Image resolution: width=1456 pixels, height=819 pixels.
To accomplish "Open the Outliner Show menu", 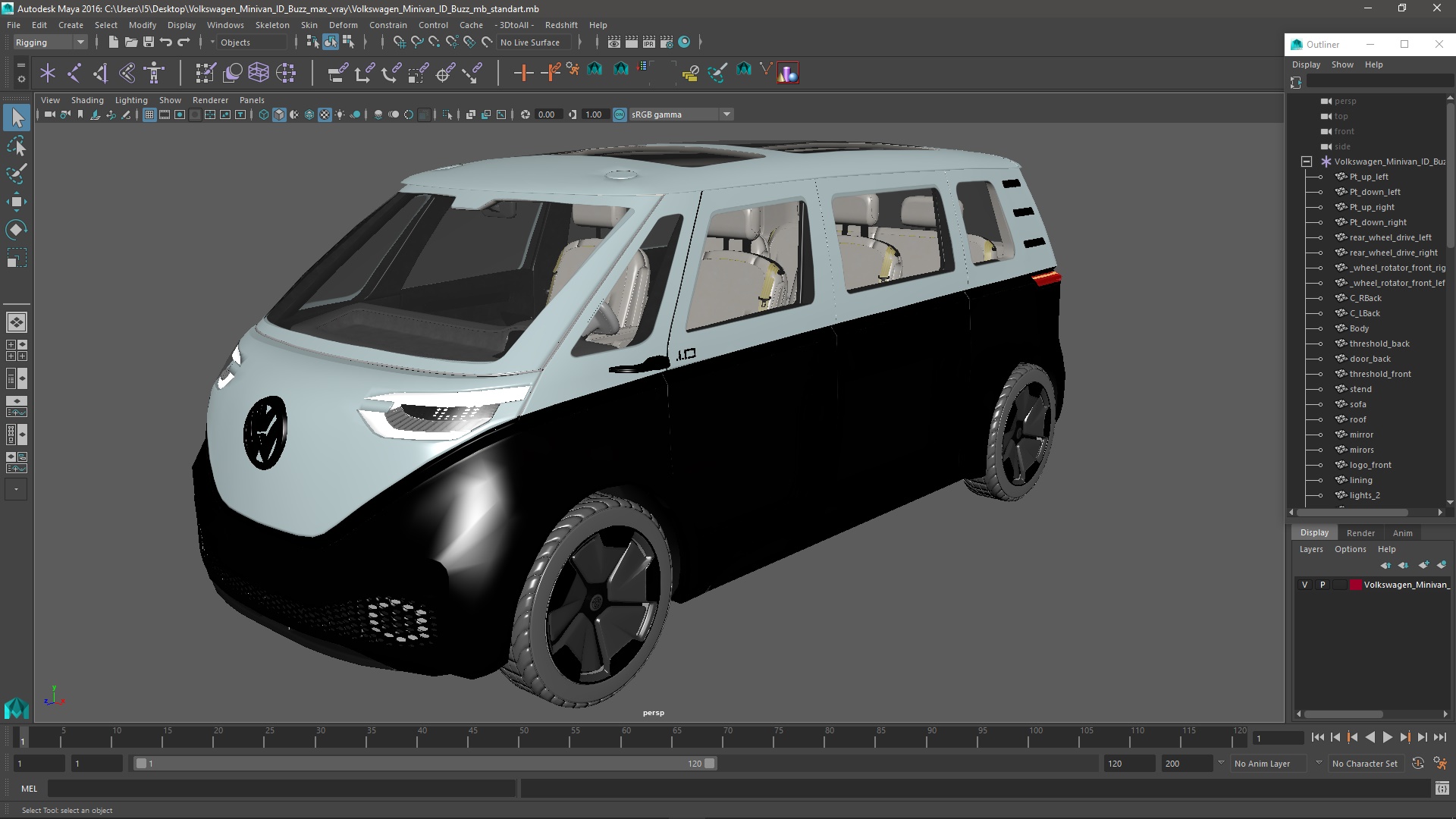I will (x=1341, y=64).
